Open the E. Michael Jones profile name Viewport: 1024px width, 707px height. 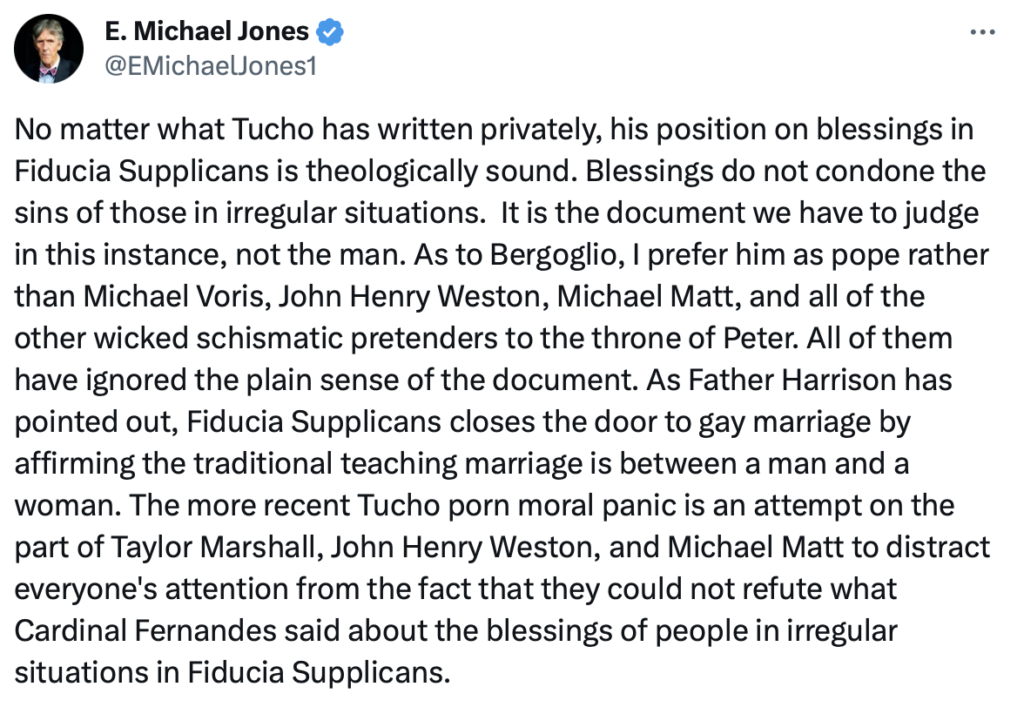click(x=207, y=31)
